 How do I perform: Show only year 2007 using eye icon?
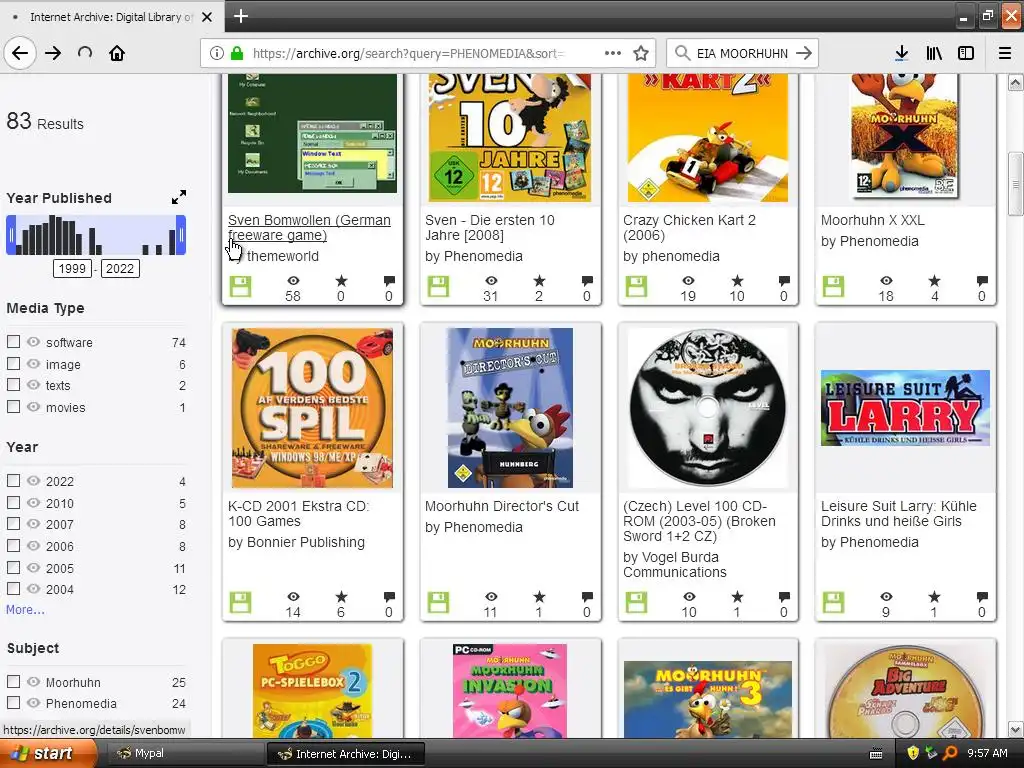33,524
